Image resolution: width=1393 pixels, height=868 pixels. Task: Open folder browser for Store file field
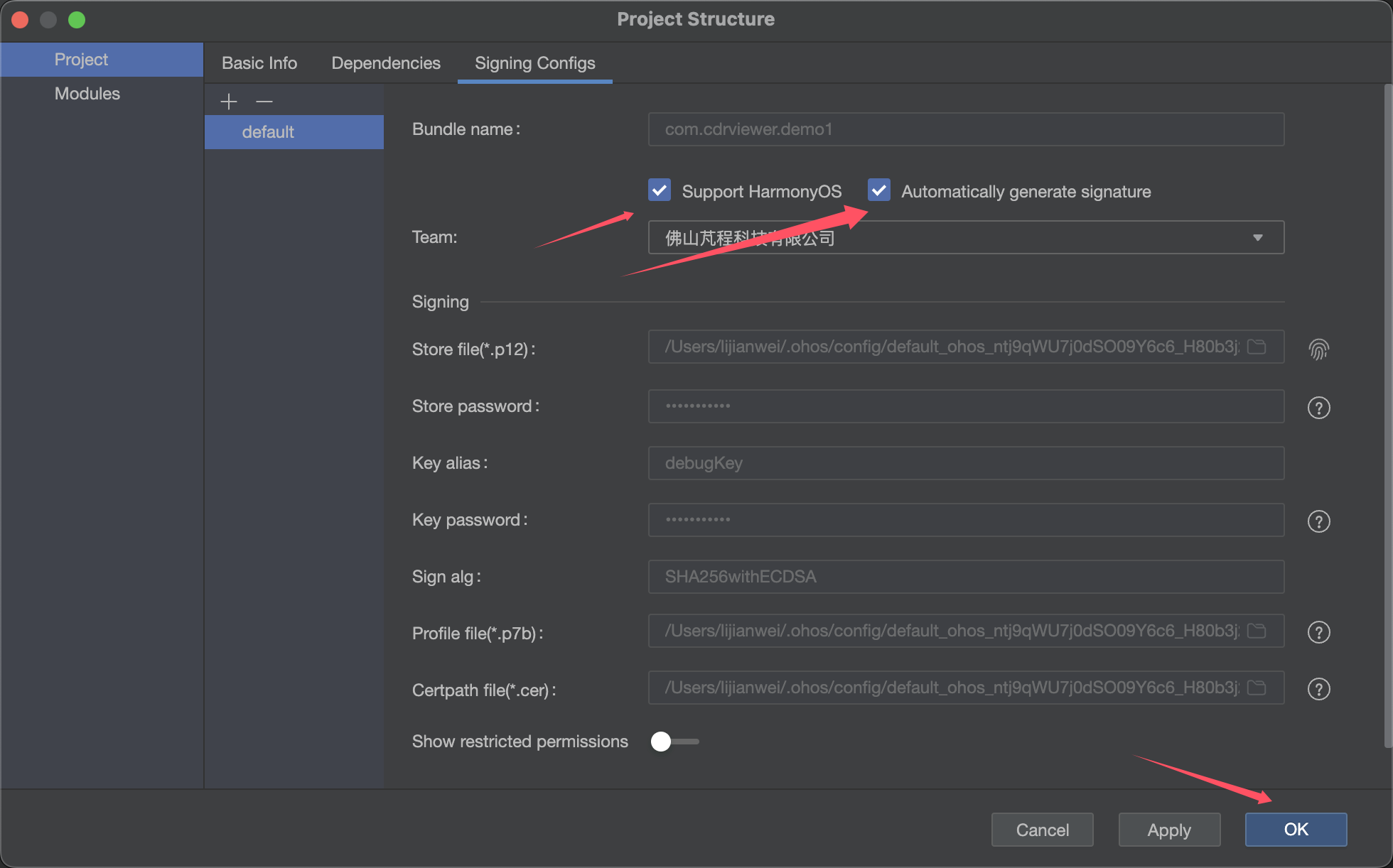1257,347
